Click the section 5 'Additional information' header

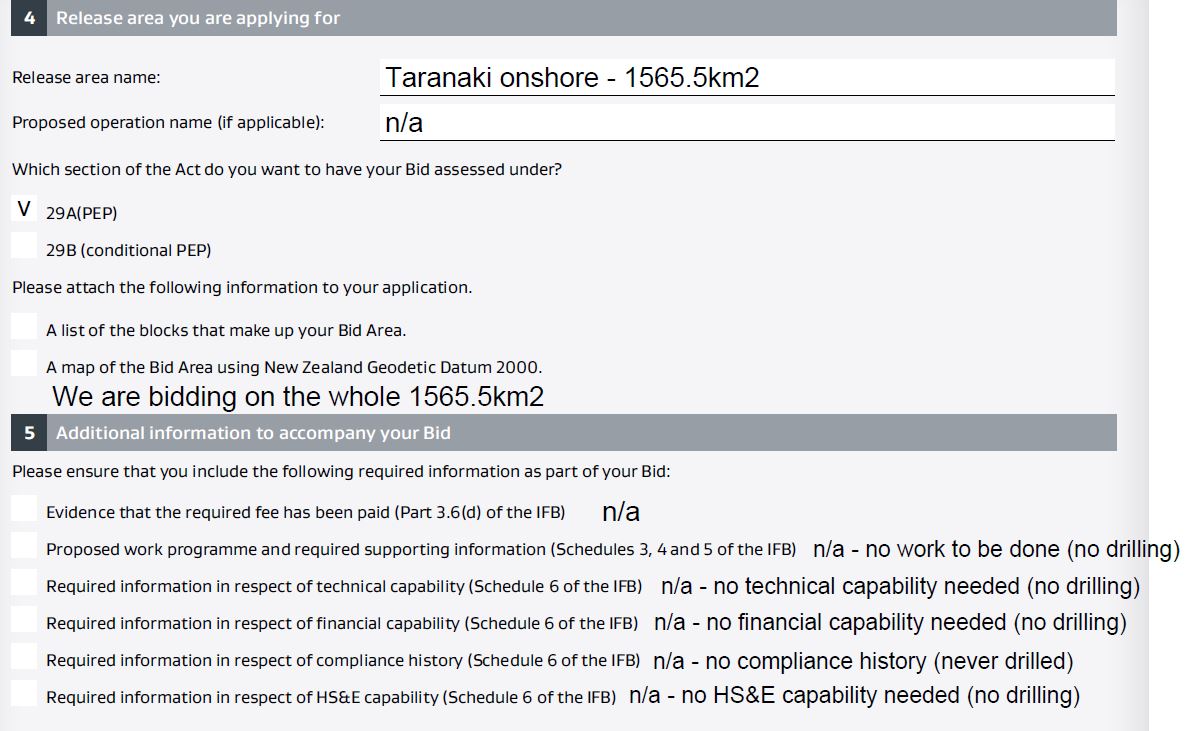tap(253, 433)
